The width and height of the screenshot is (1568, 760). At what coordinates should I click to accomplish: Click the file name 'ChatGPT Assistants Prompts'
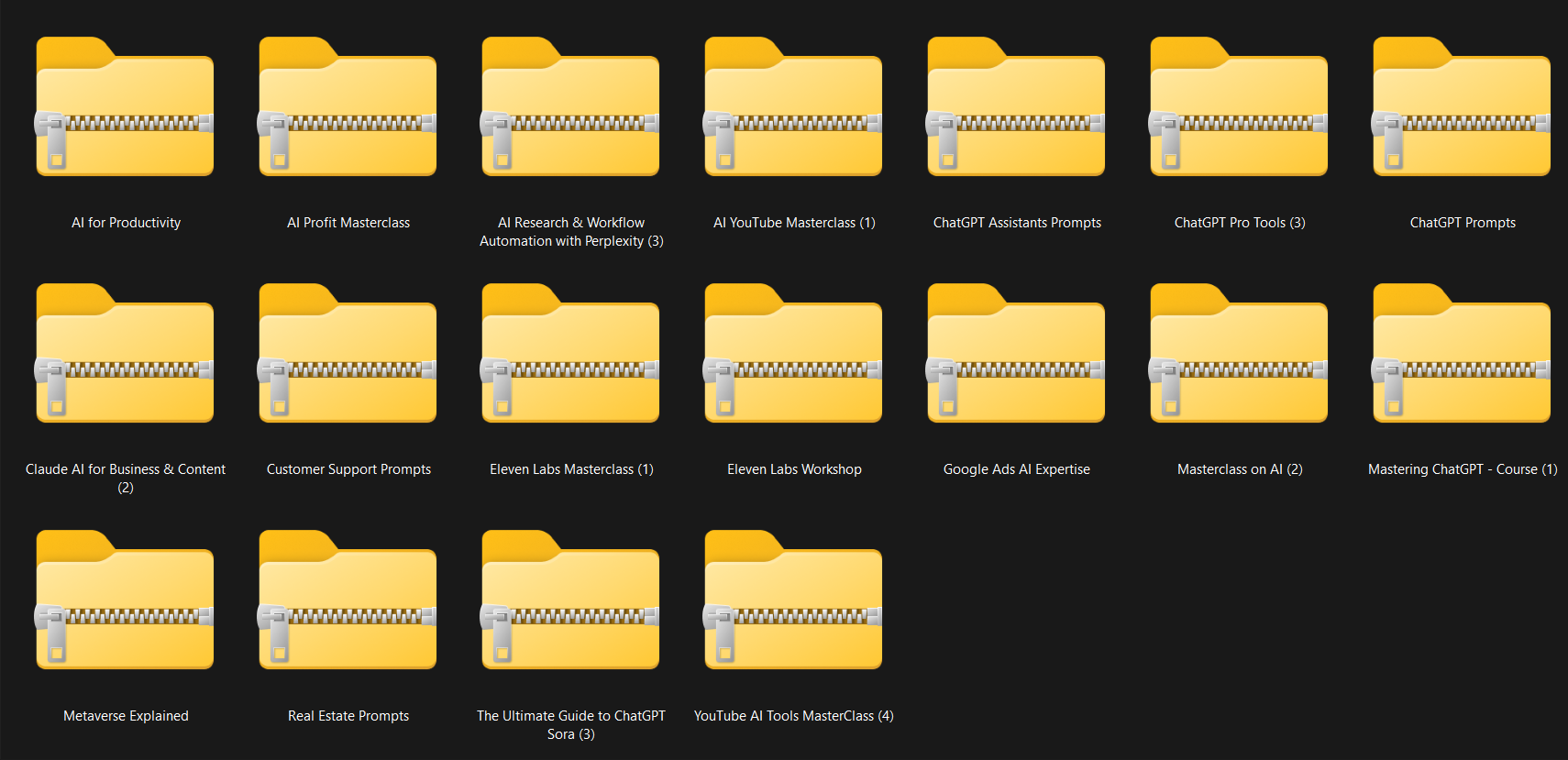[1017, 223]
